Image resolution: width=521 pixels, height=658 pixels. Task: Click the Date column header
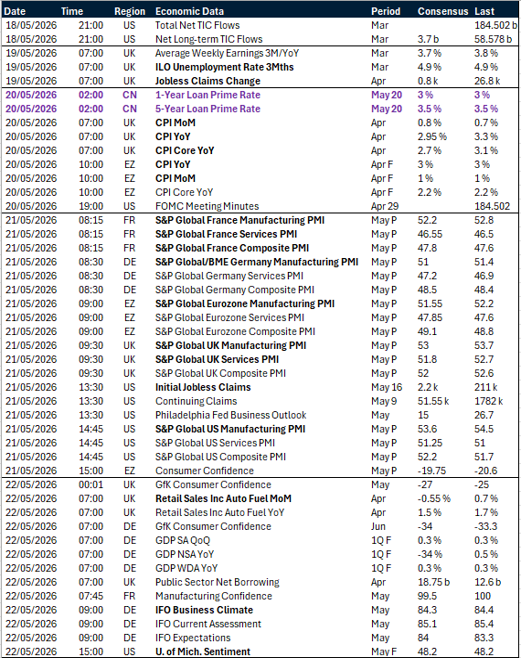[15, 11]
